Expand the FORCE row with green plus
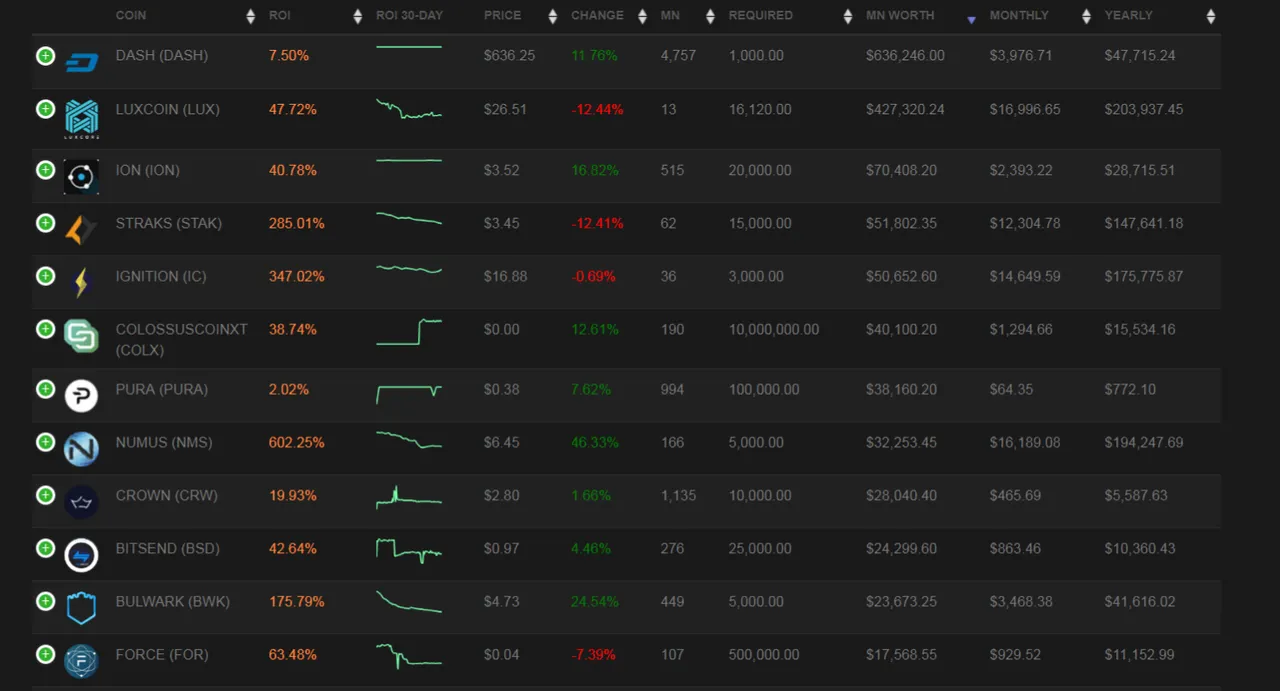The image size is (1280, 691). [x=45, y=654]
